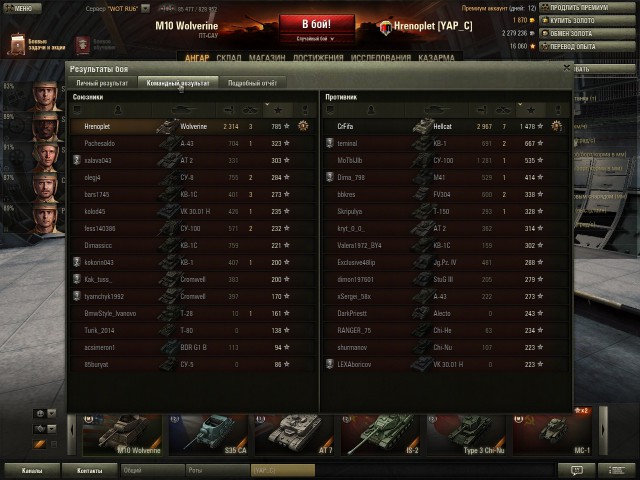Sort enemies by experience star icon
The width and height of the screenshot is (640, 480).
[x=531, y=110]
